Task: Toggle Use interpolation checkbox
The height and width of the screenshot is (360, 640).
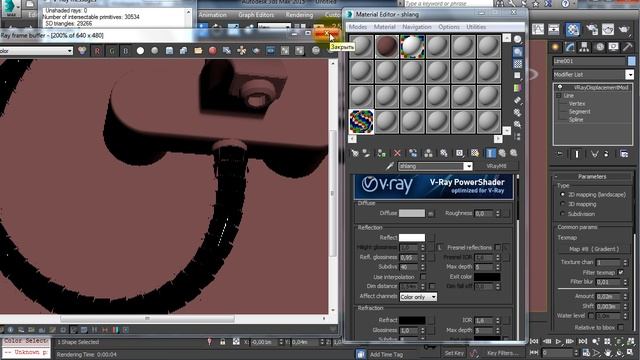Action: pos(423,277)
